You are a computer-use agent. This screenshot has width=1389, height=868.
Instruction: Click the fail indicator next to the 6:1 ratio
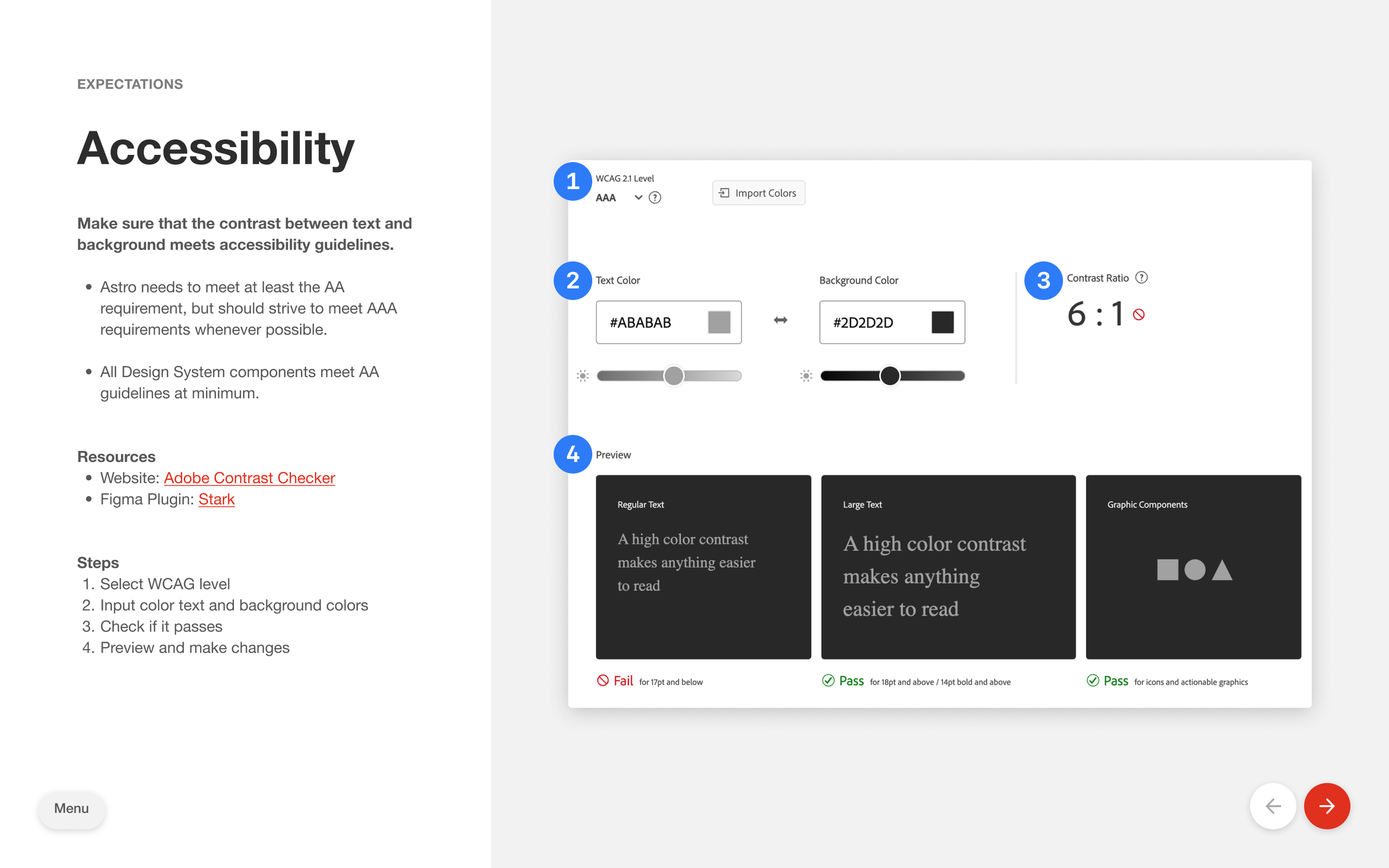(1138, 314)
